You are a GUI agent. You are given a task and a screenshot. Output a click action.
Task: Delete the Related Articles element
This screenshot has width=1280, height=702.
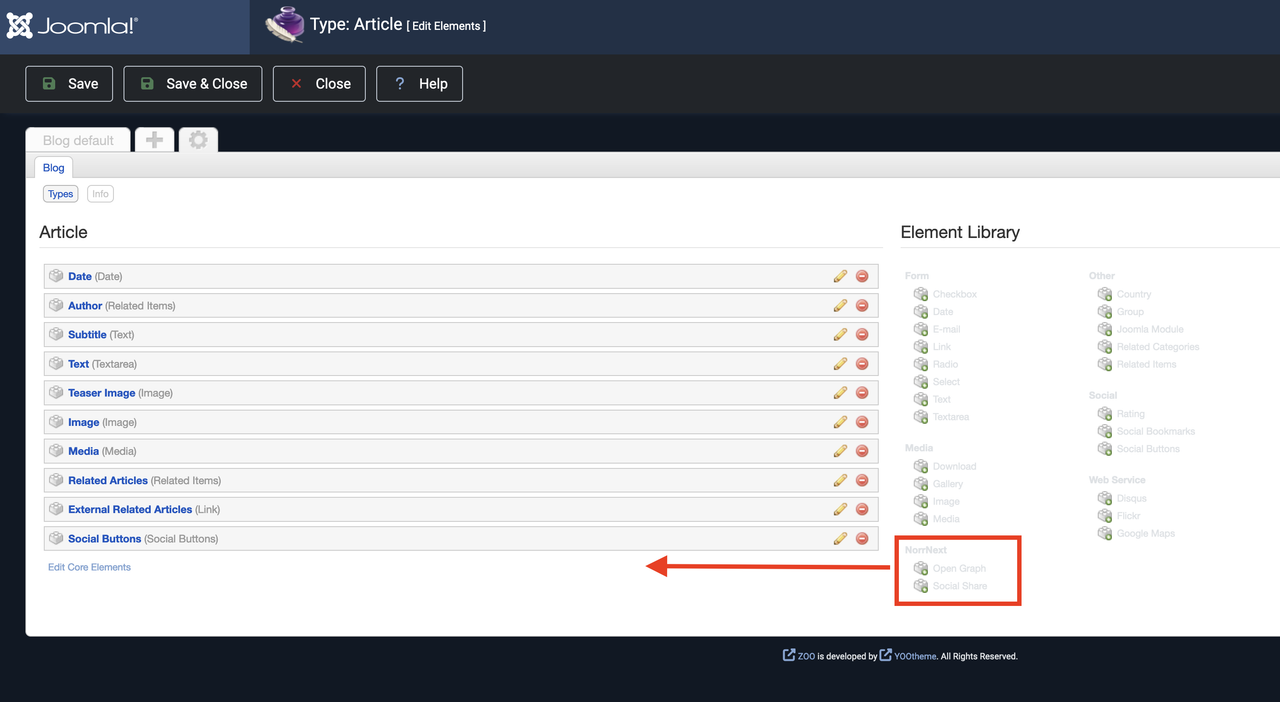click(862, 480)
